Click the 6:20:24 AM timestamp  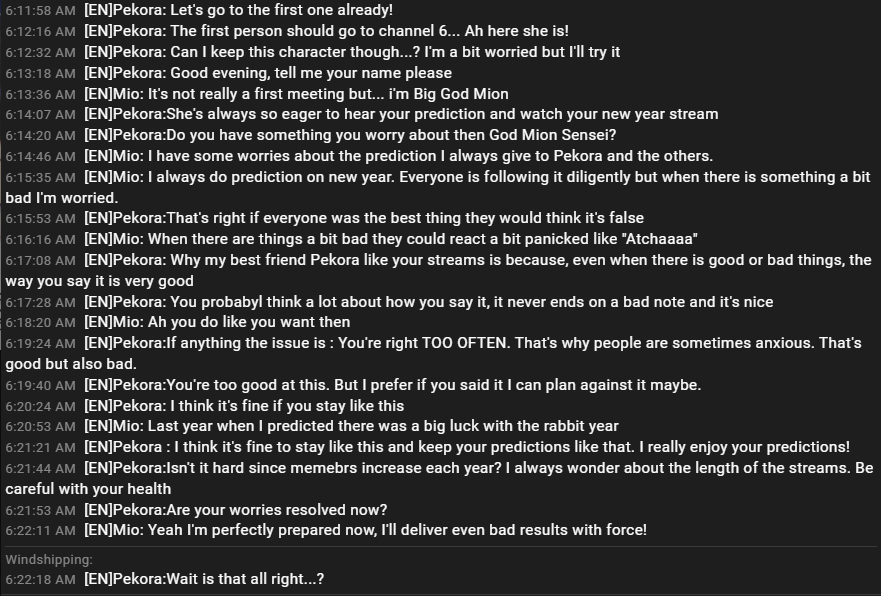click(x=40, y=406)
